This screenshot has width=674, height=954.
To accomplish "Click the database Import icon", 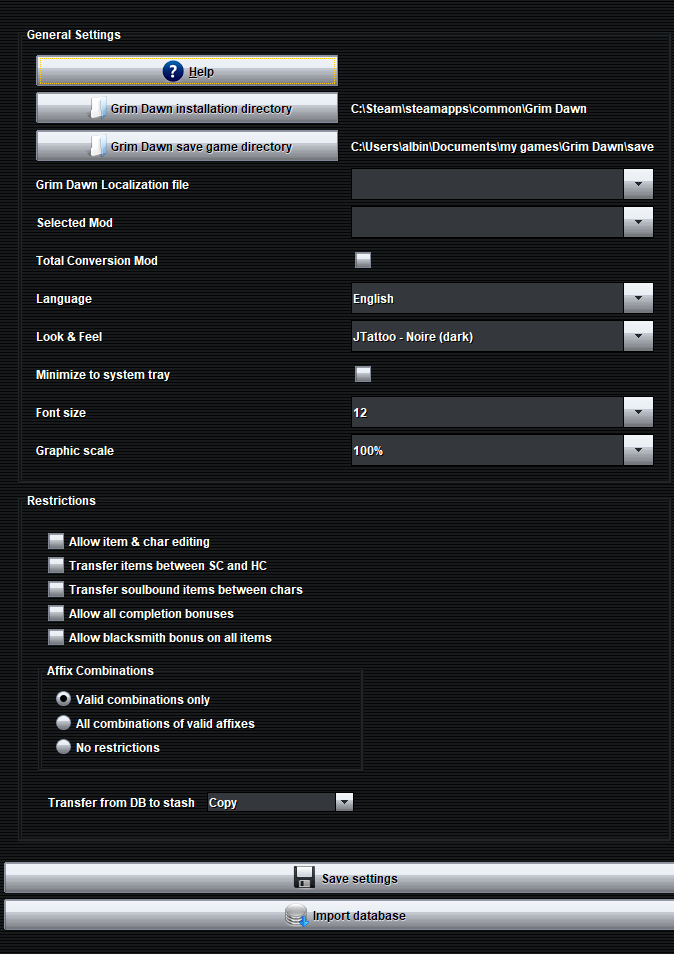I will 297,915.
